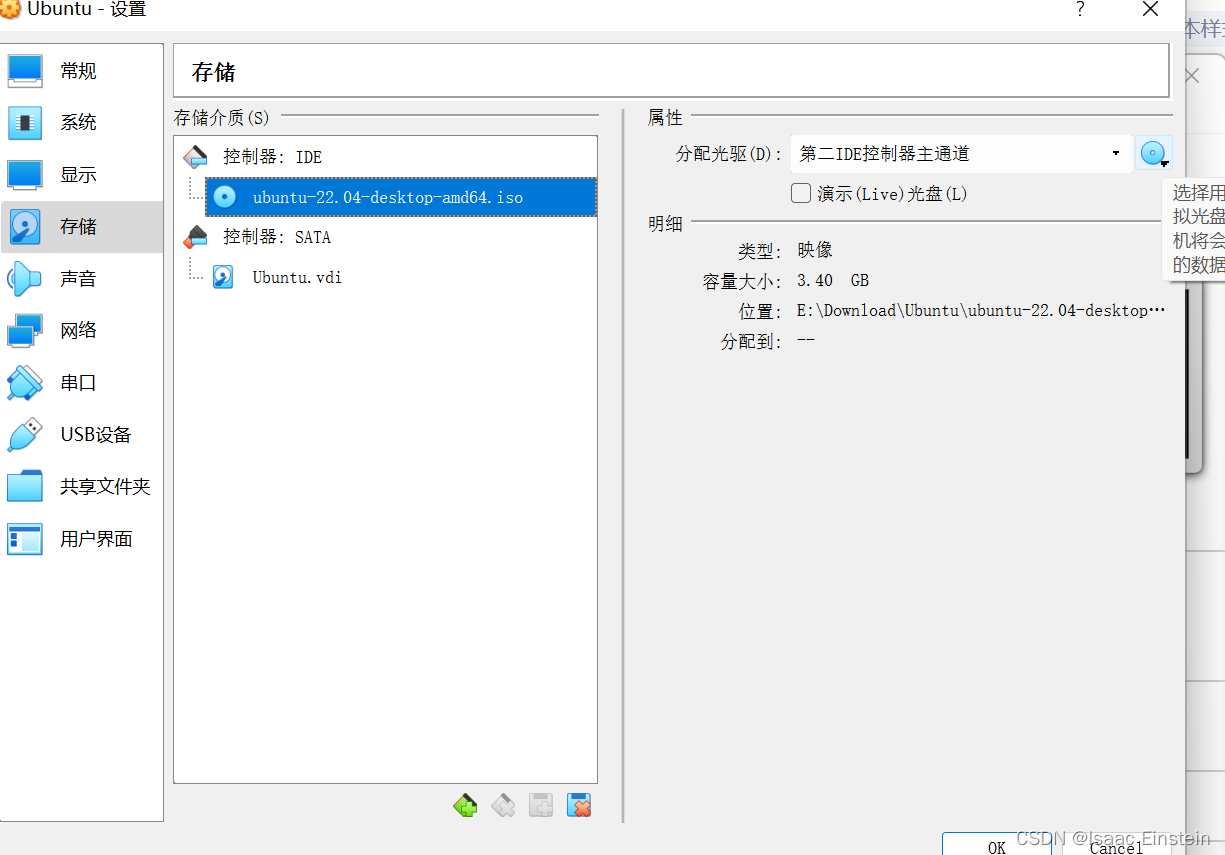
Task: Open the 显示 (Display) settings category
Action: point(82,175)
